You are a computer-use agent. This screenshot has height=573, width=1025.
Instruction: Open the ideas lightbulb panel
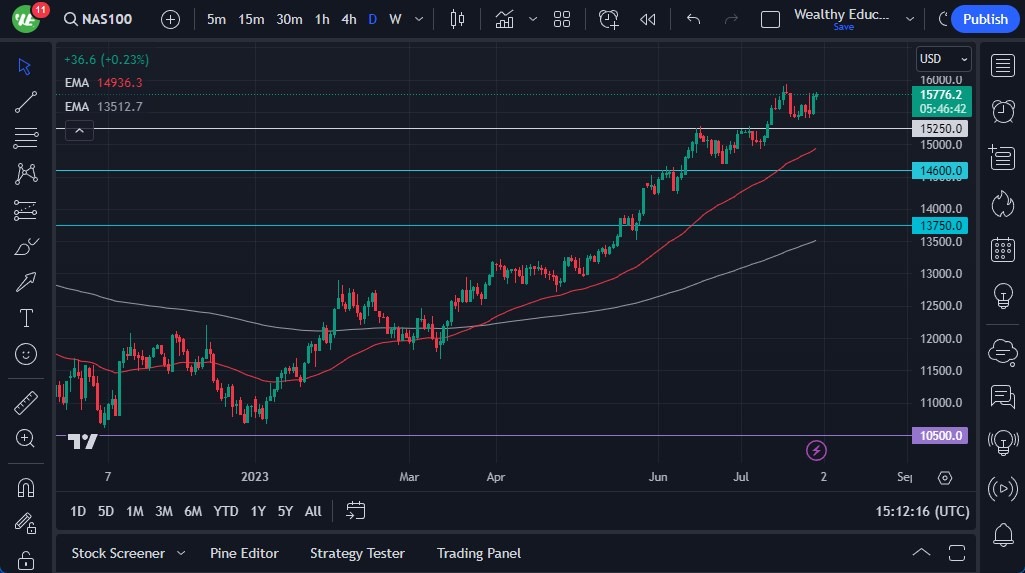coord(1002,296)
